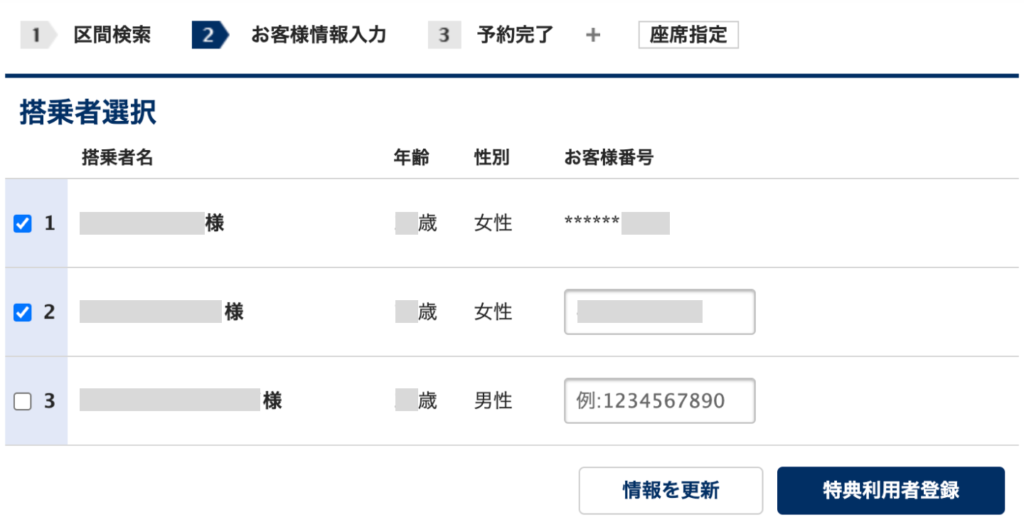This screenshot has width=1024, height=532.
Task: Click the 年齢 column header
Action: point(411,157)
